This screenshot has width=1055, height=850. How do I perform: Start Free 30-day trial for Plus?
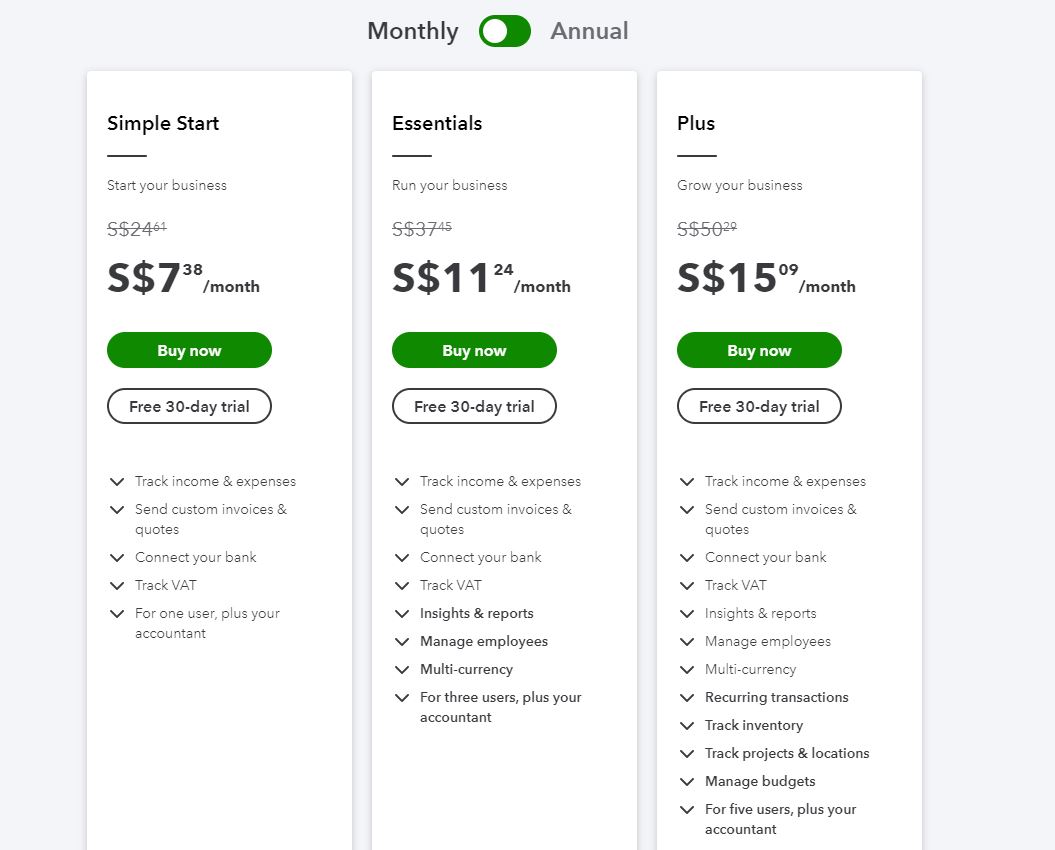point(759,406)
